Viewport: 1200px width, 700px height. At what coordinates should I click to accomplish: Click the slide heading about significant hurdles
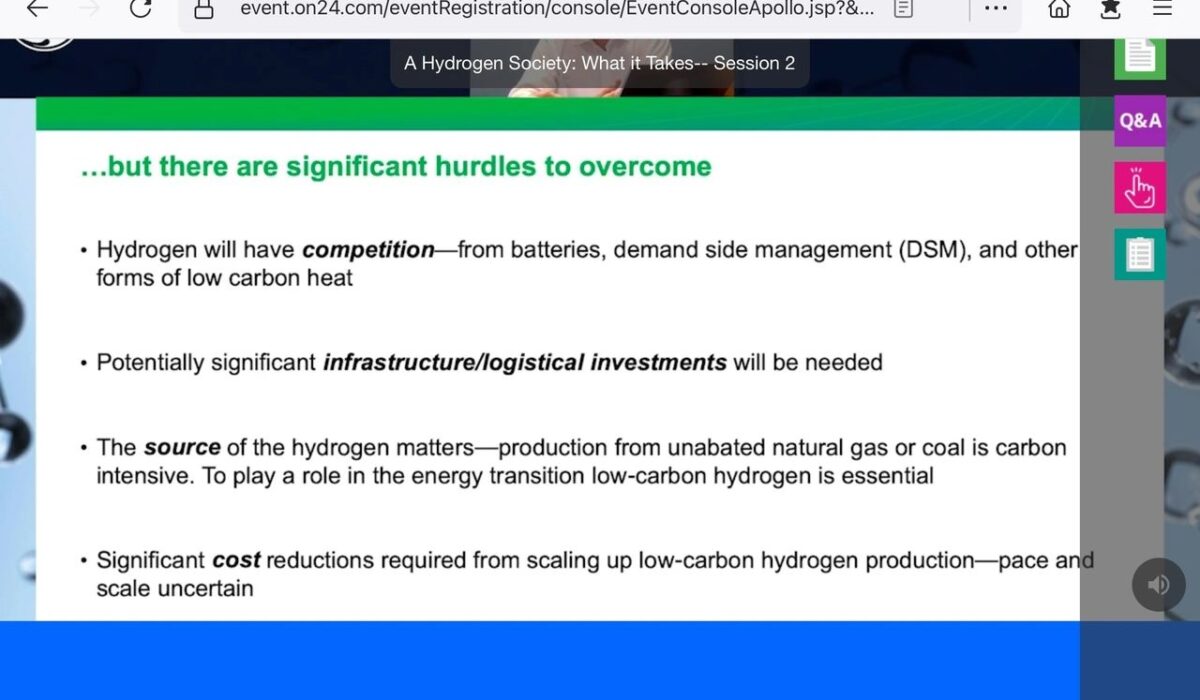pos(396,166)
